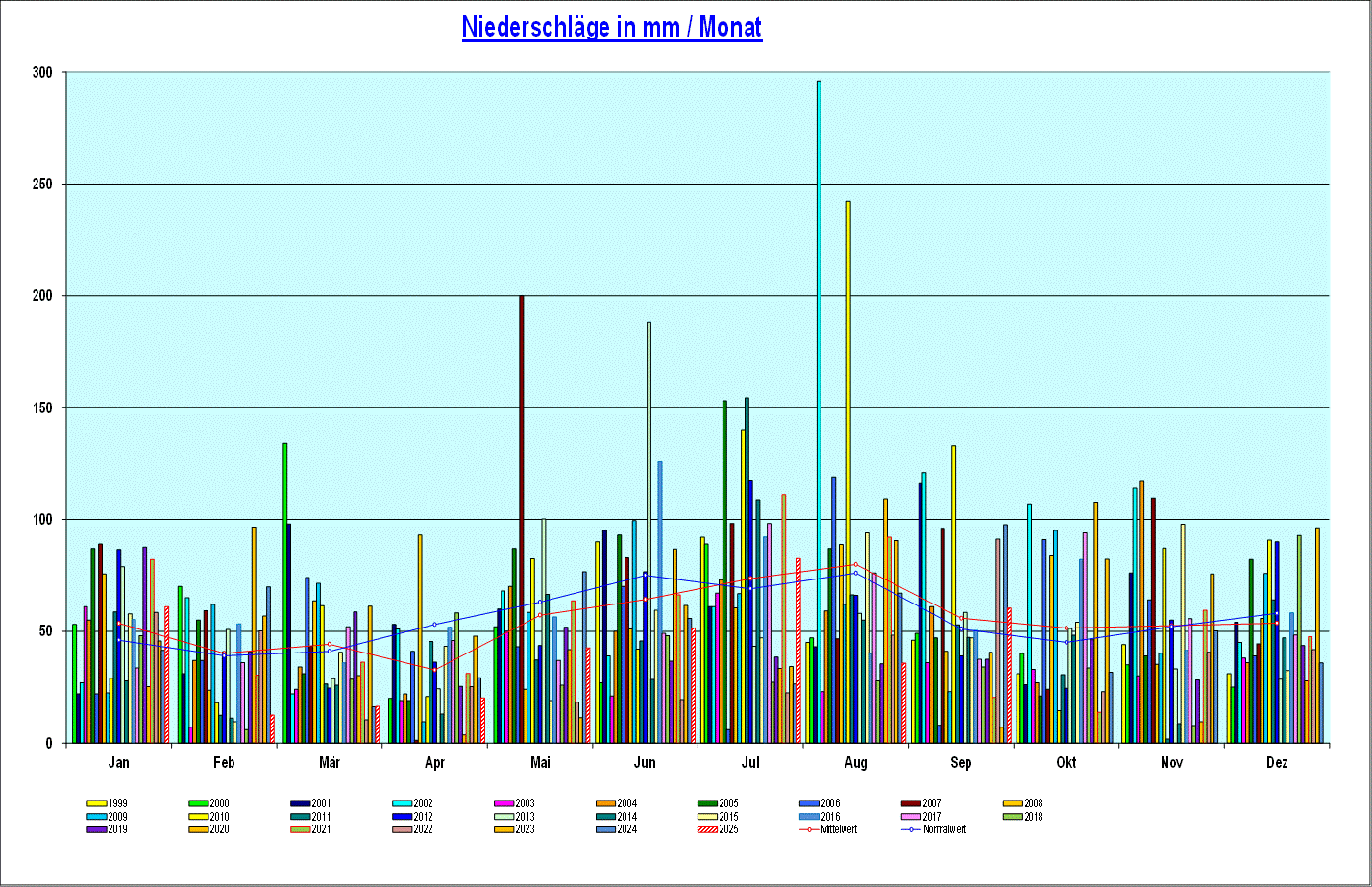The image size is (1372, 887).
Task: Select the 2019 purple legend swatch
Action: (x=97, y=829)
